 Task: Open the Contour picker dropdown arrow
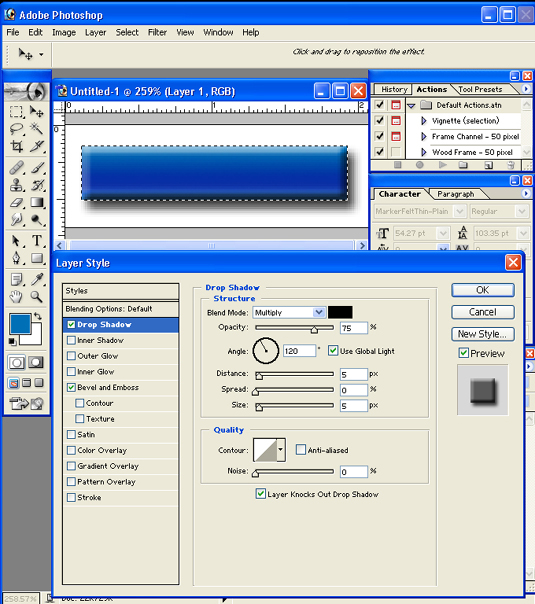click(x=281, y=450)
